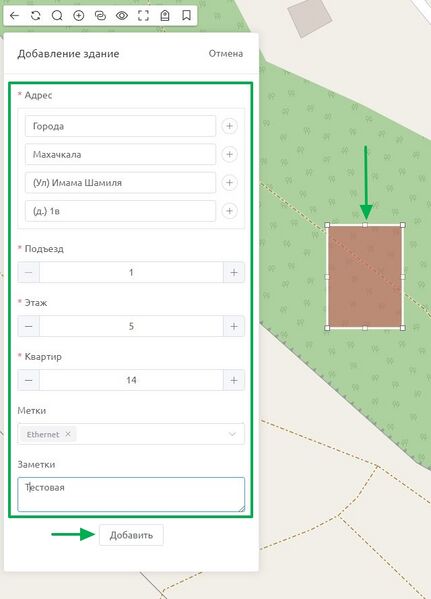Select the brown building rectangle on map

point(365,277)
